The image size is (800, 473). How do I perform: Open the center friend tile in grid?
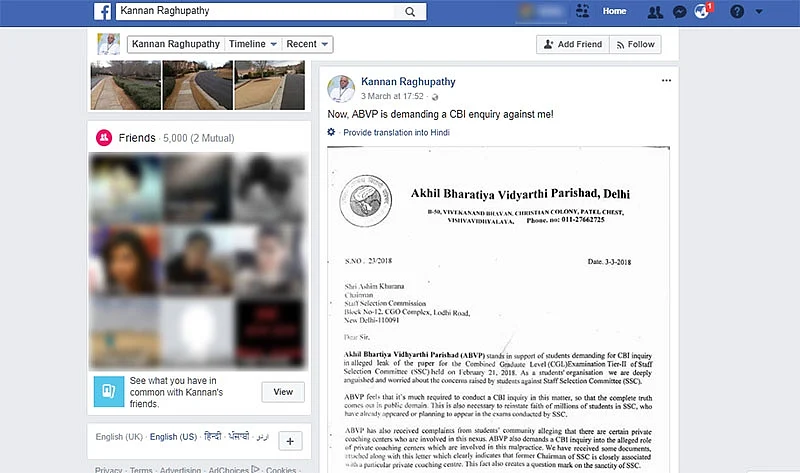[x=198, y=260]
